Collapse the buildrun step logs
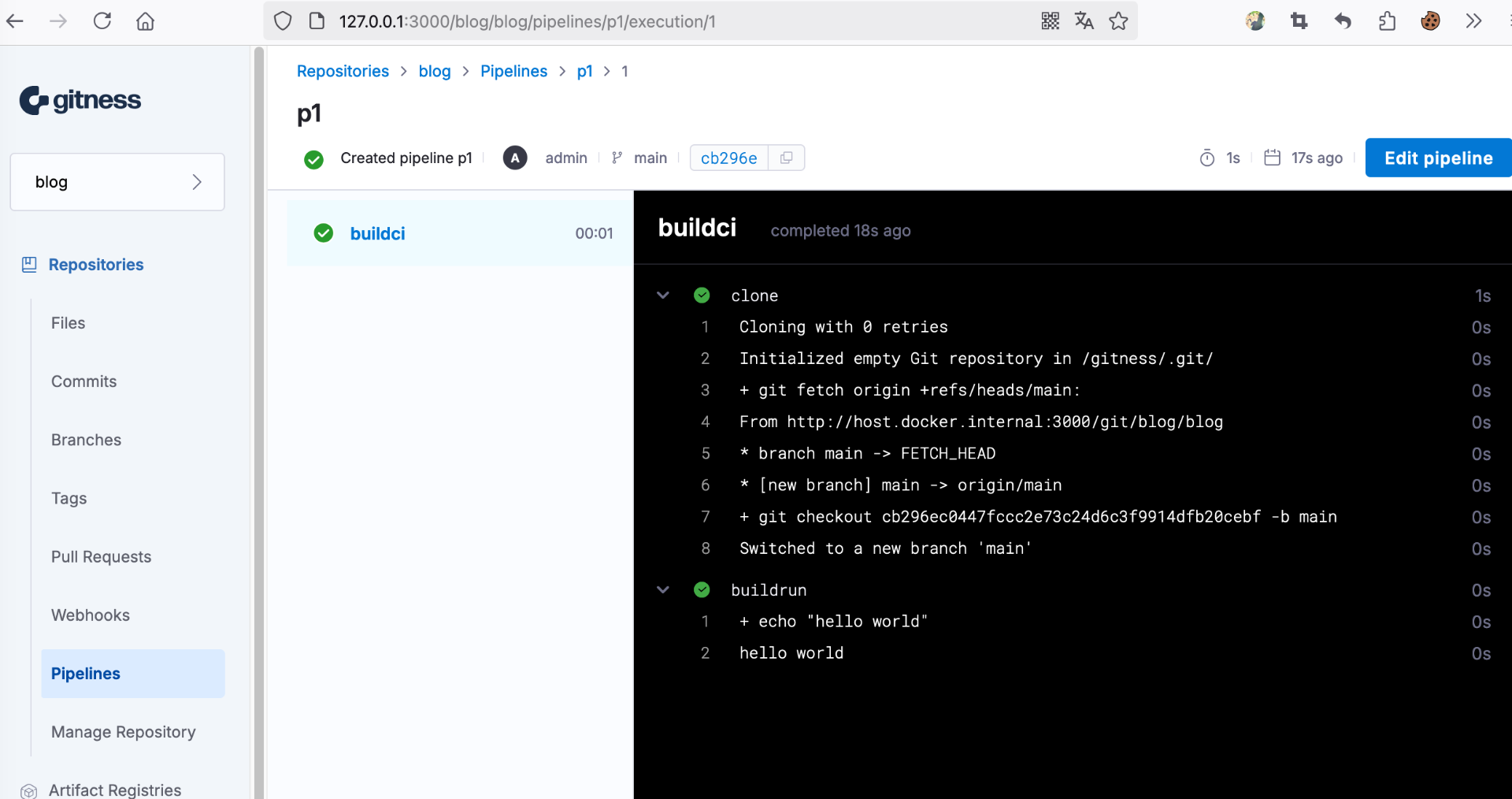 pos(663,590)
